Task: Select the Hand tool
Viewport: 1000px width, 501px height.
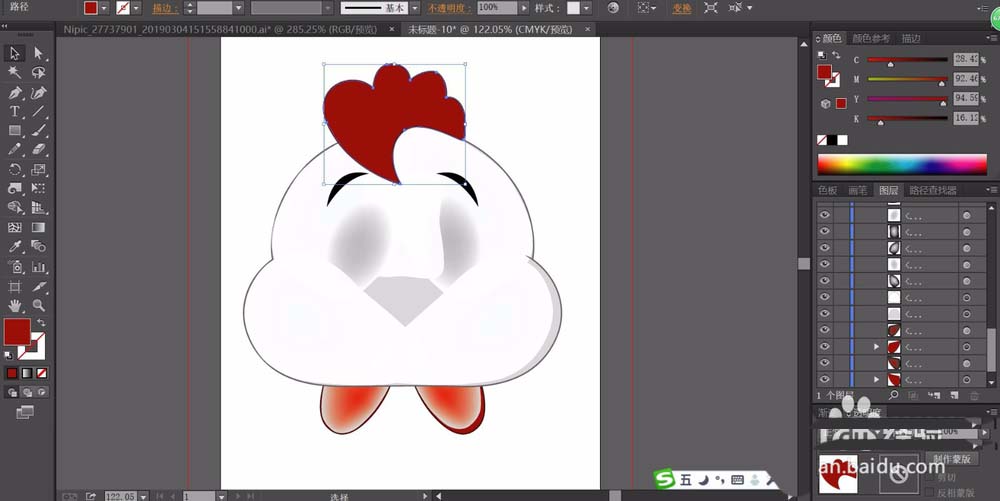Action: pyautogui.click(x=15, y=305)
